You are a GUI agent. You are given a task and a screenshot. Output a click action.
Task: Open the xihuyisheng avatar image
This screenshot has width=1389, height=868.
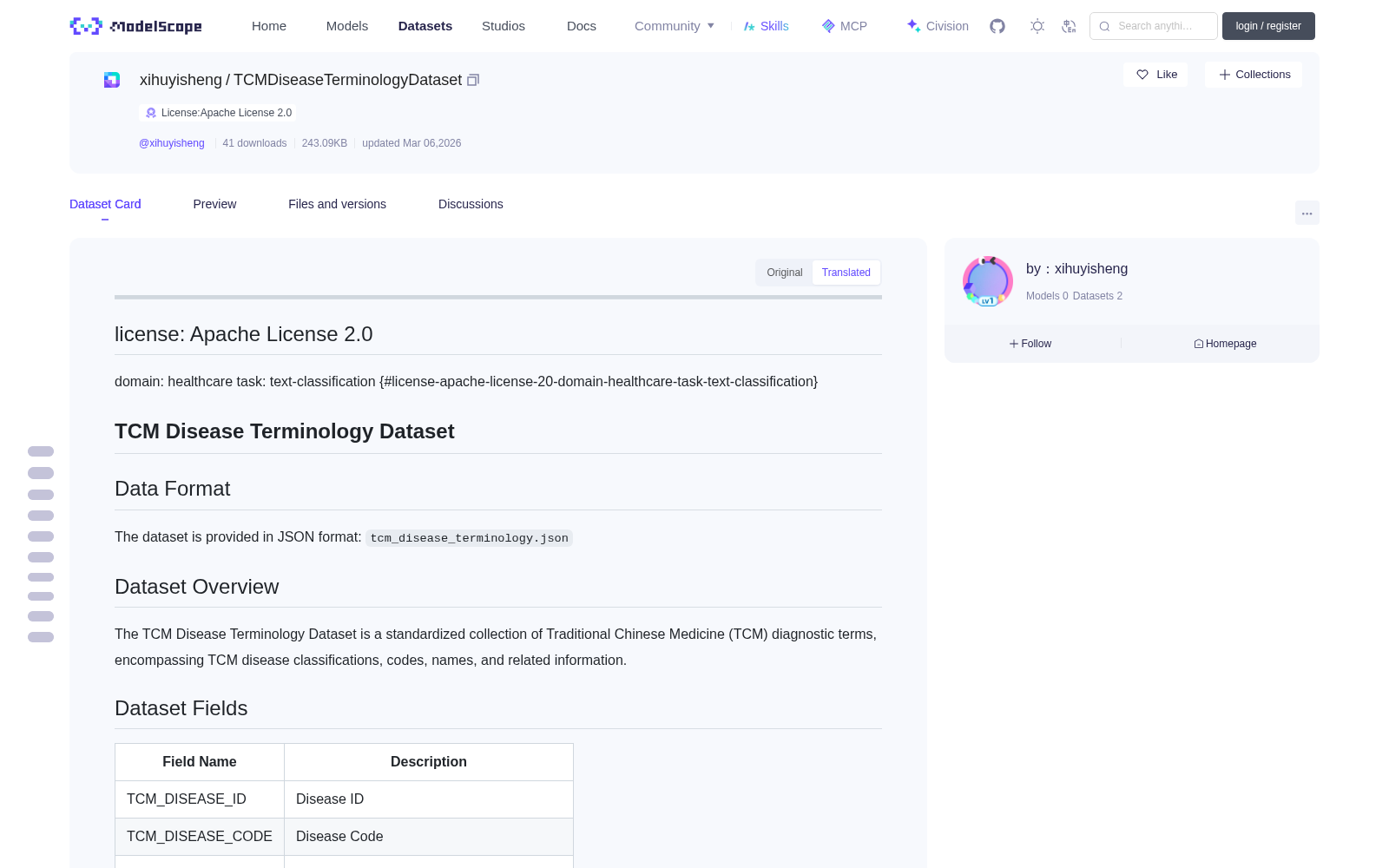coord(988,281)
